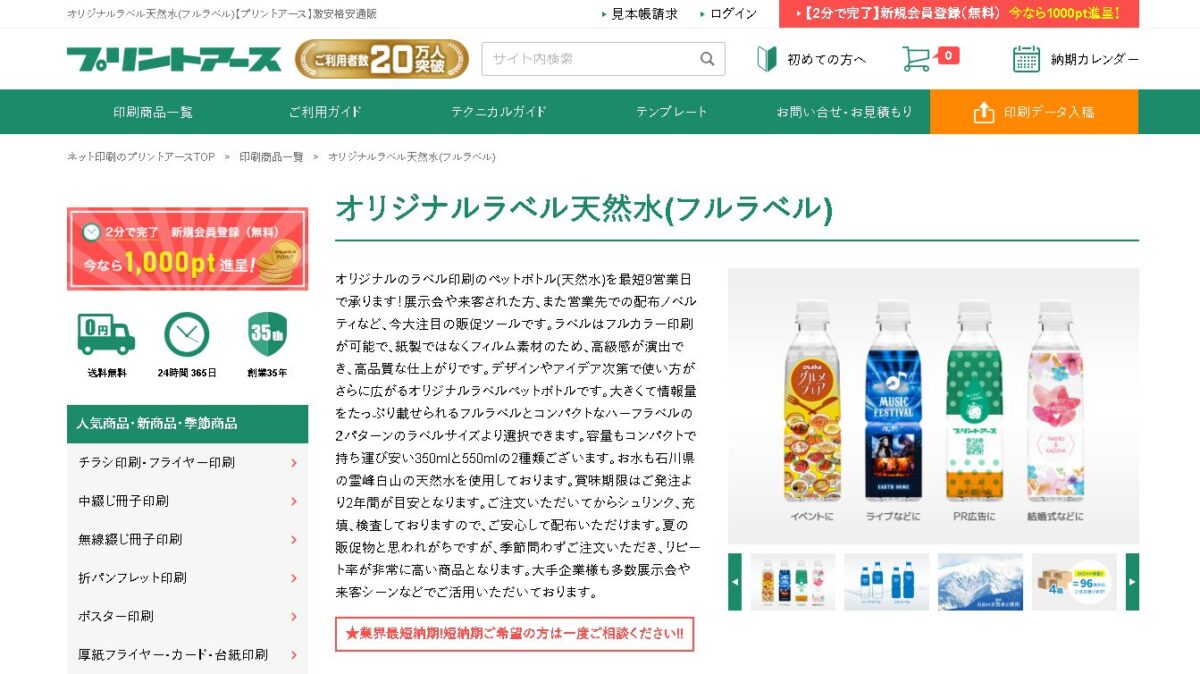The width and height of the screenshot is (1200, 674).
Task: Click the 見本帳請求 link
Action: click(x=644, y=14)
